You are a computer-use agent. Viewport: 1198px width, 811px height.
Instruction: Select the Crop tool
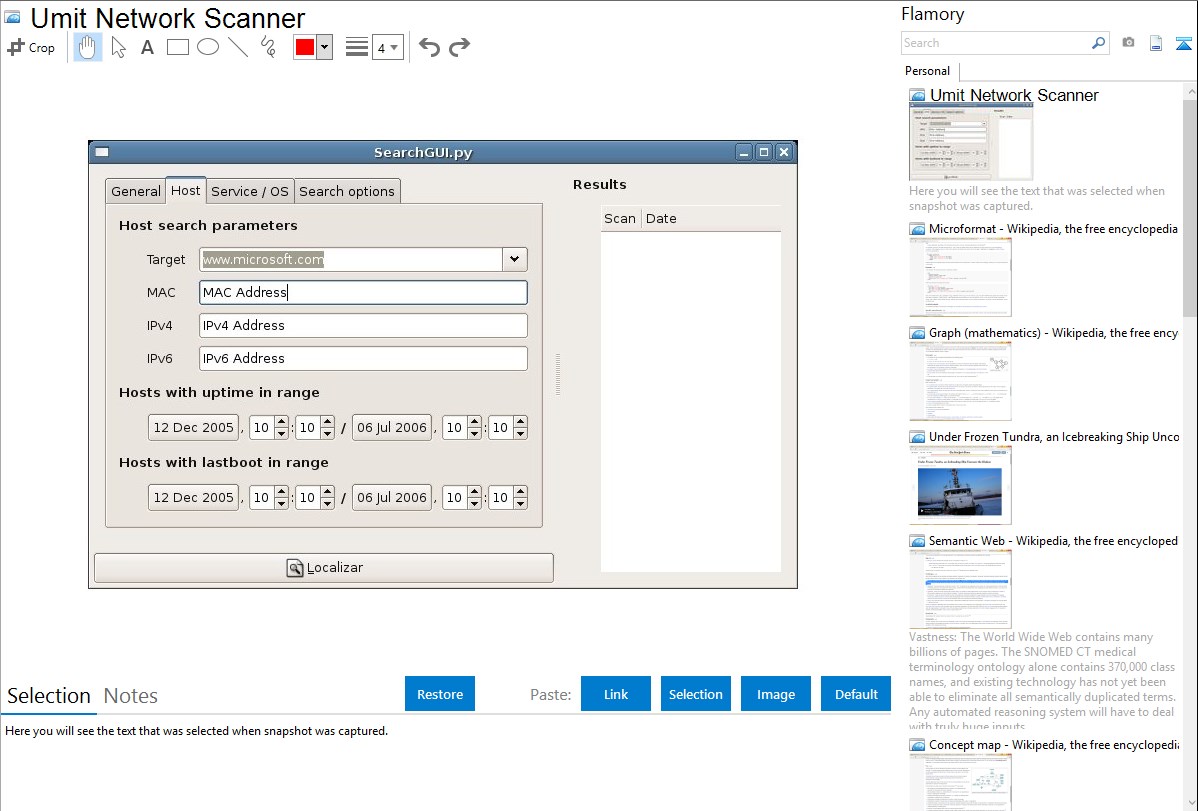point(31,47)
